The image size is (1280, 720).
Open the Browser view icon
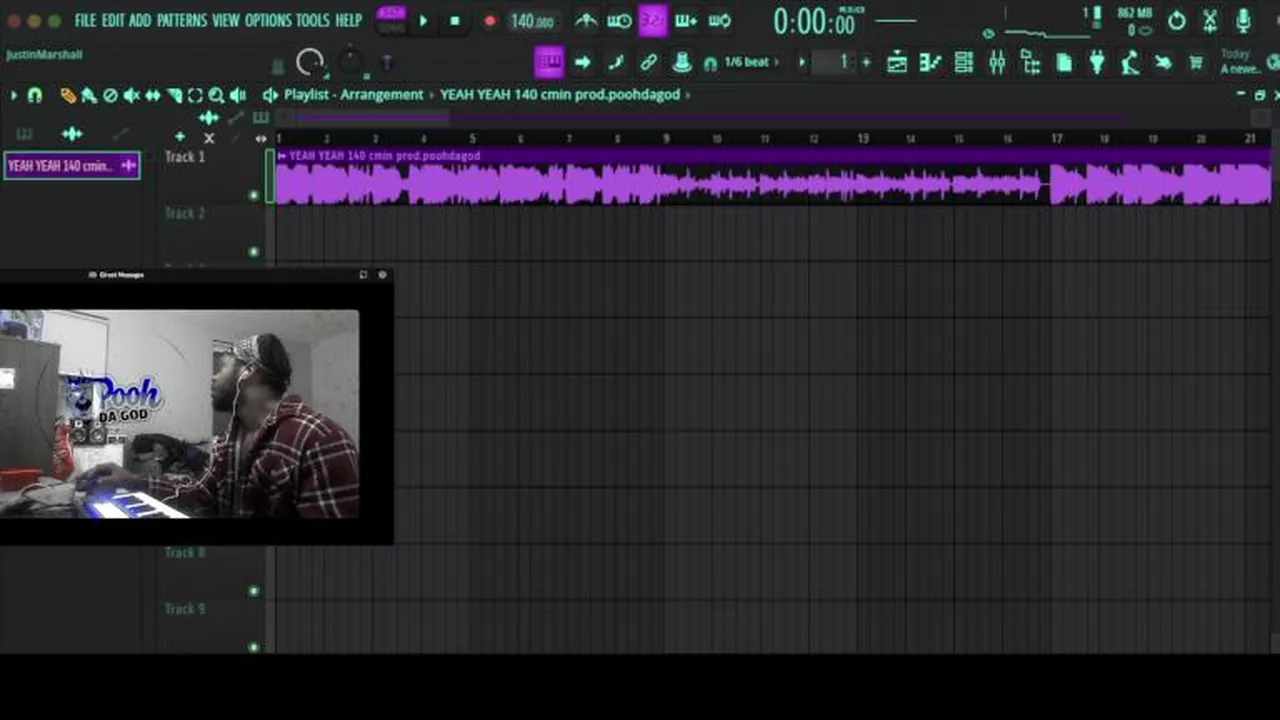1030,63
